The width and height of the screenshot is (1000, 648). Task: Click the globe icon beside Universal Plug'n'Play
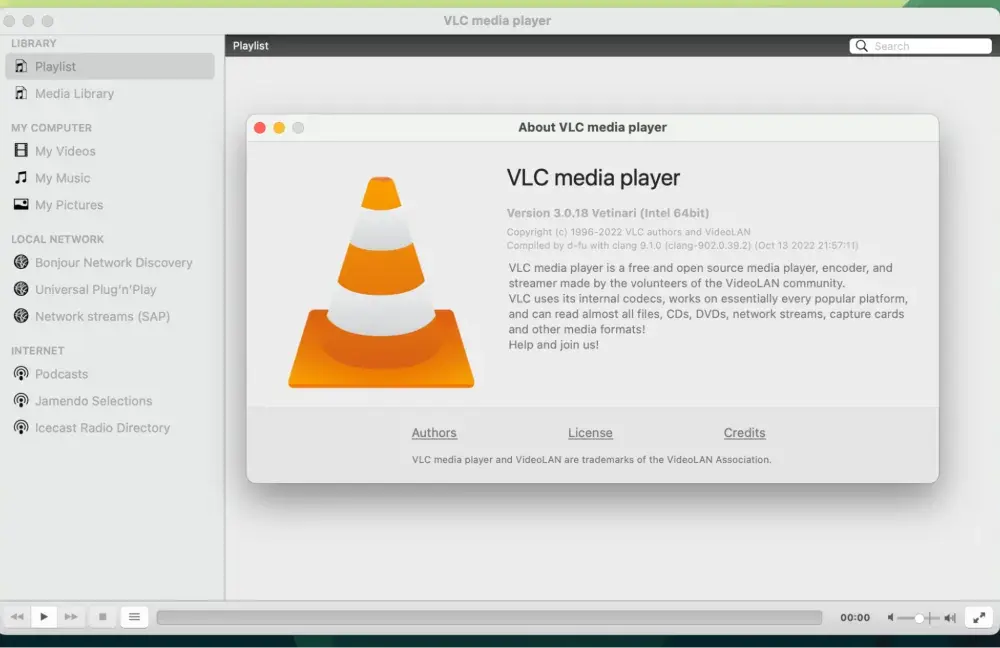click(21, 288)
